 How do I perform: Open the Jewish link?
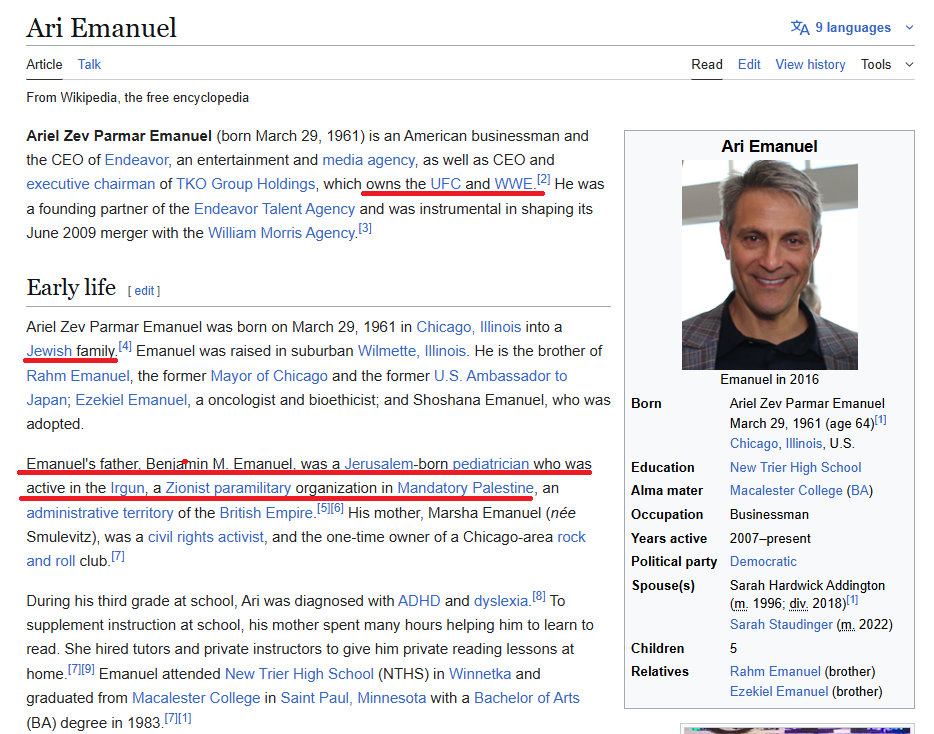[x=49, y=351]
